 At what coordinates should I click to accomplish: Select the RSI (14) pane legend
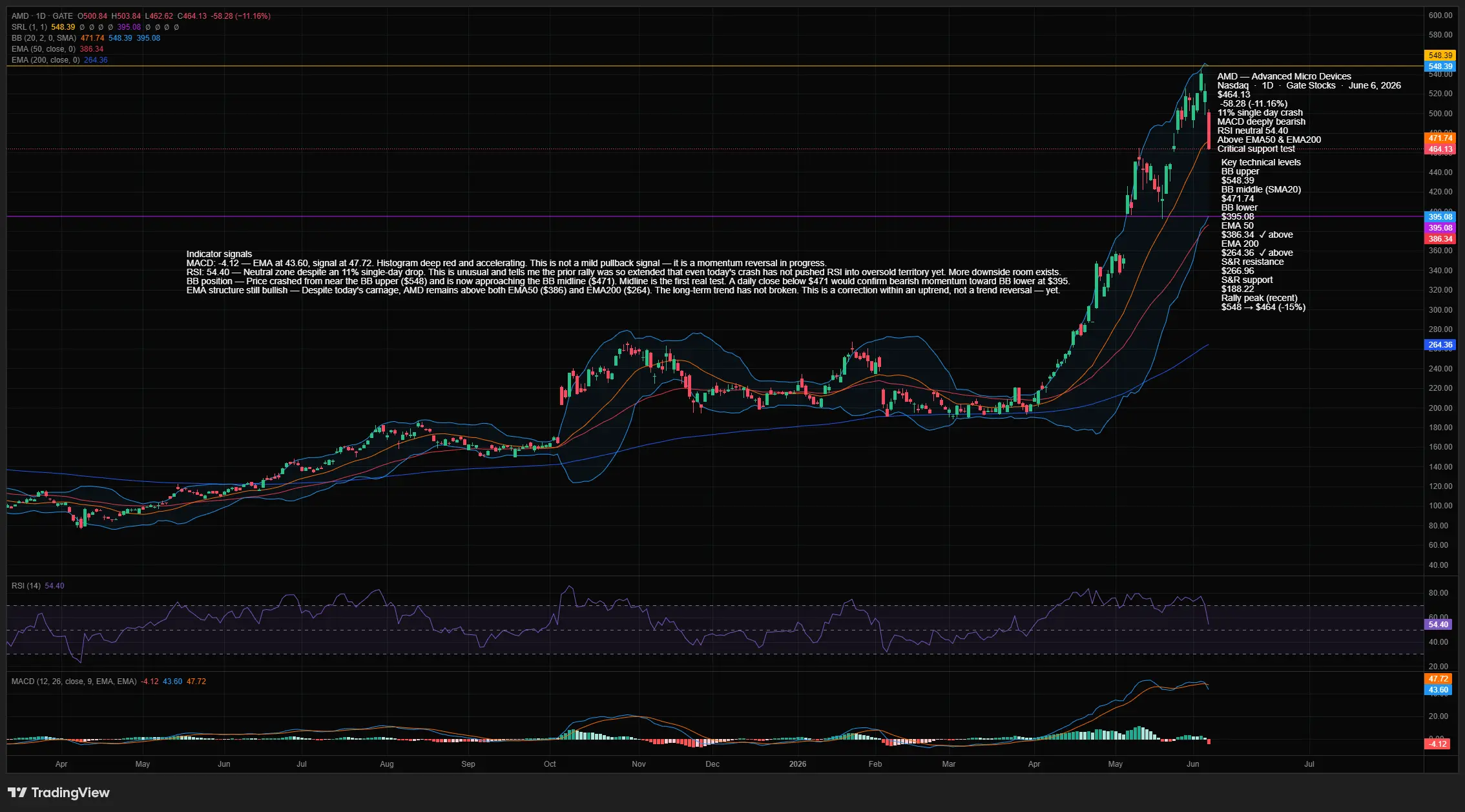tap(26, 586)
